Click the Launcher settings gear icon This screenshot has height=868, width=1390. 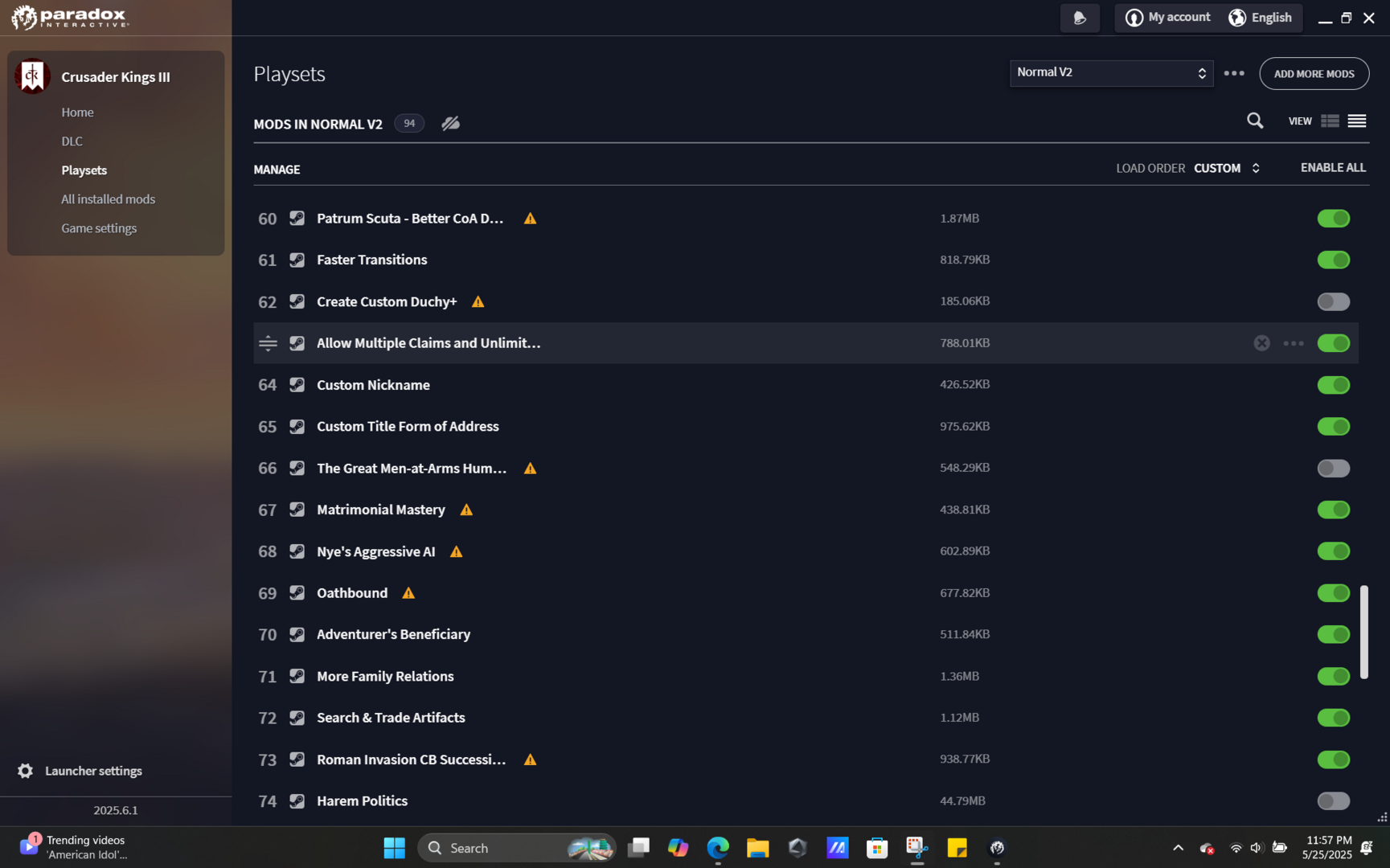26,771
